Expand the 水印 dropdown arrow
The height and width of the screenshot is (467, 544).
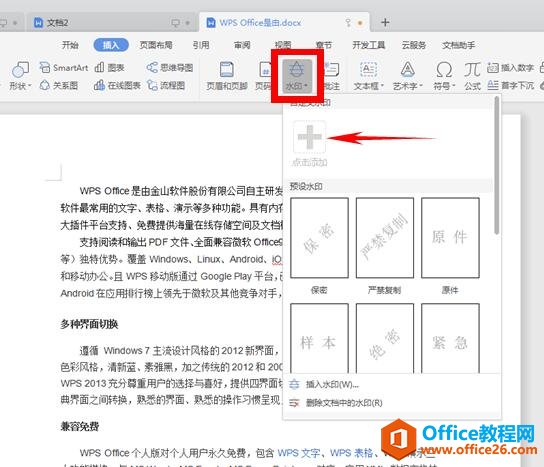tap(306, 86)
